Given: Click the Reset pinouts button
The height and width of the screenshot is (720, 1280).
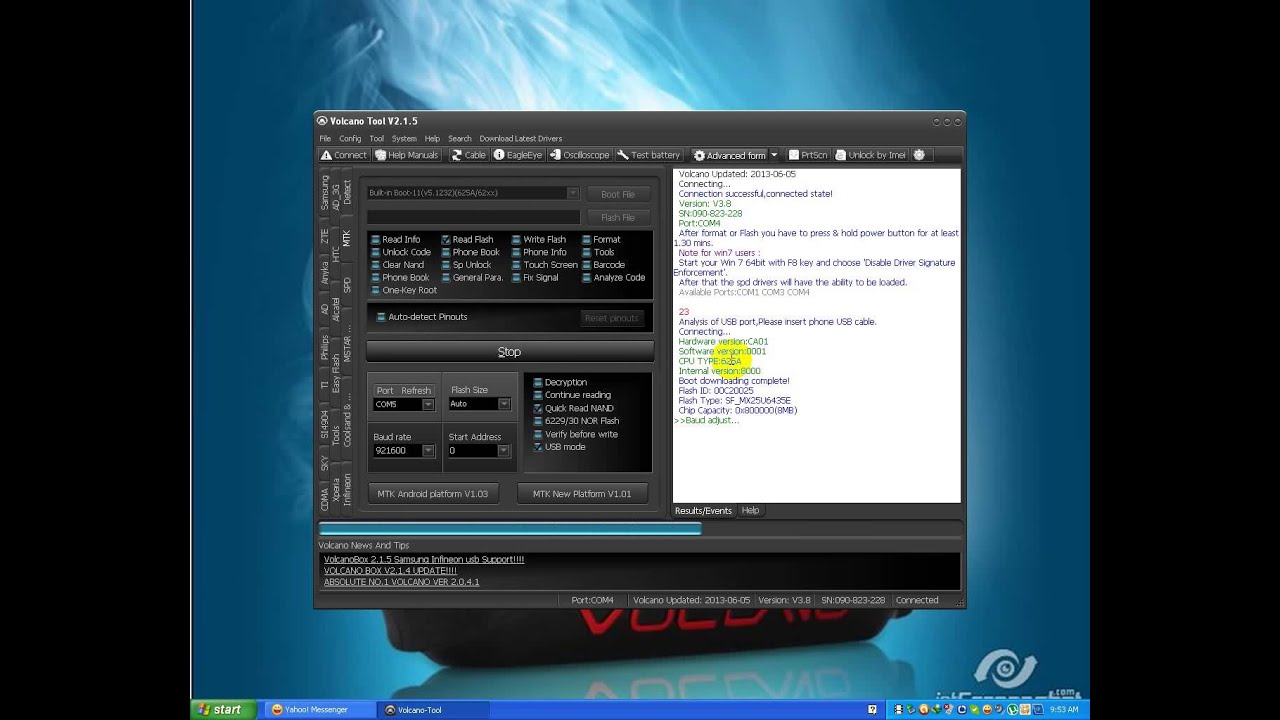Looking at the screenshot, I should pos(611,318).
